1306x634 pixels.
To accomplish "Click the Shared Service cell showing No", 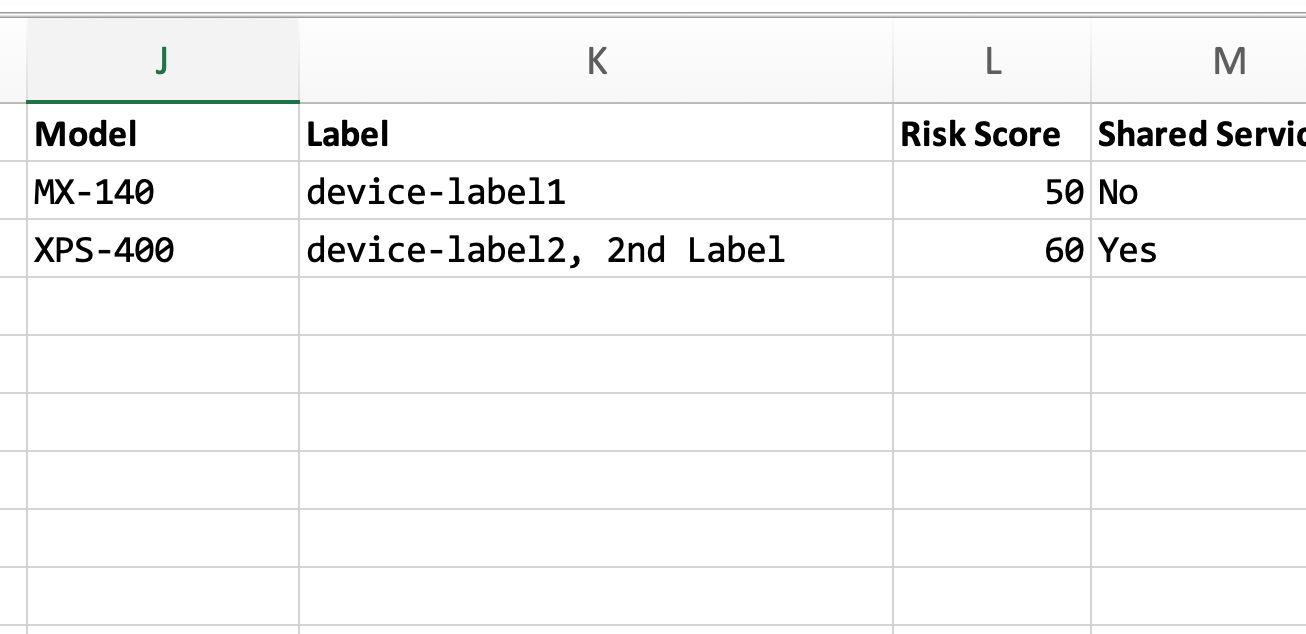I will click(x=1200, y=192).
